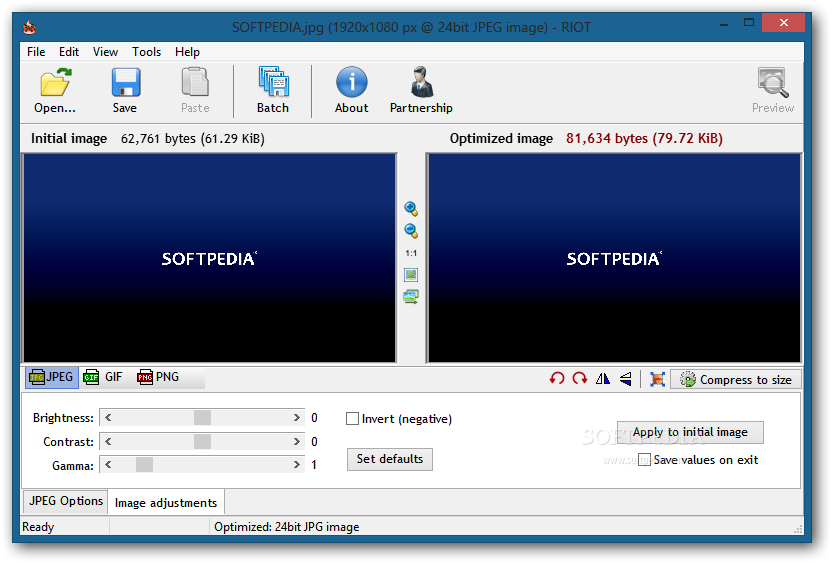Screen dimensions: 832x563
Task: Click the optimized image preview pane
Action: (x=614, y=258)
